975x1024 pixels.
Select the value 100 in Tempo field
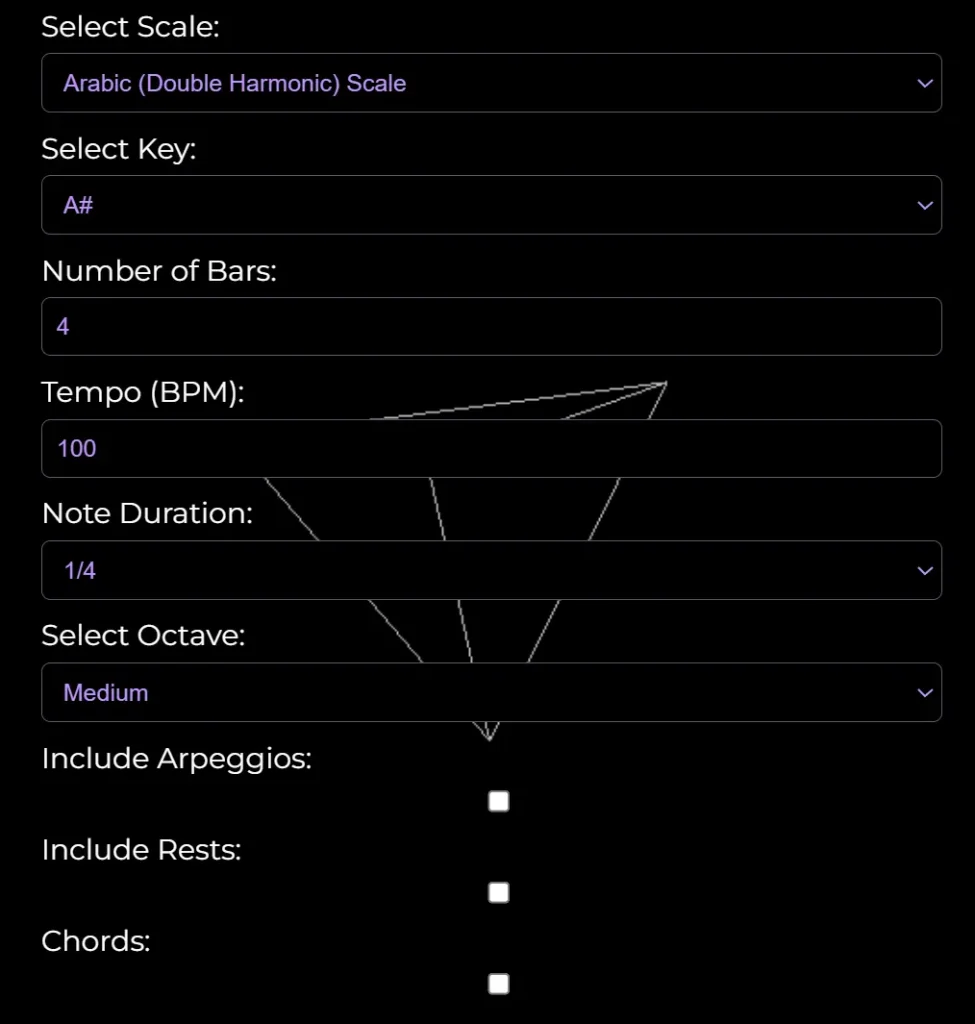75,448
